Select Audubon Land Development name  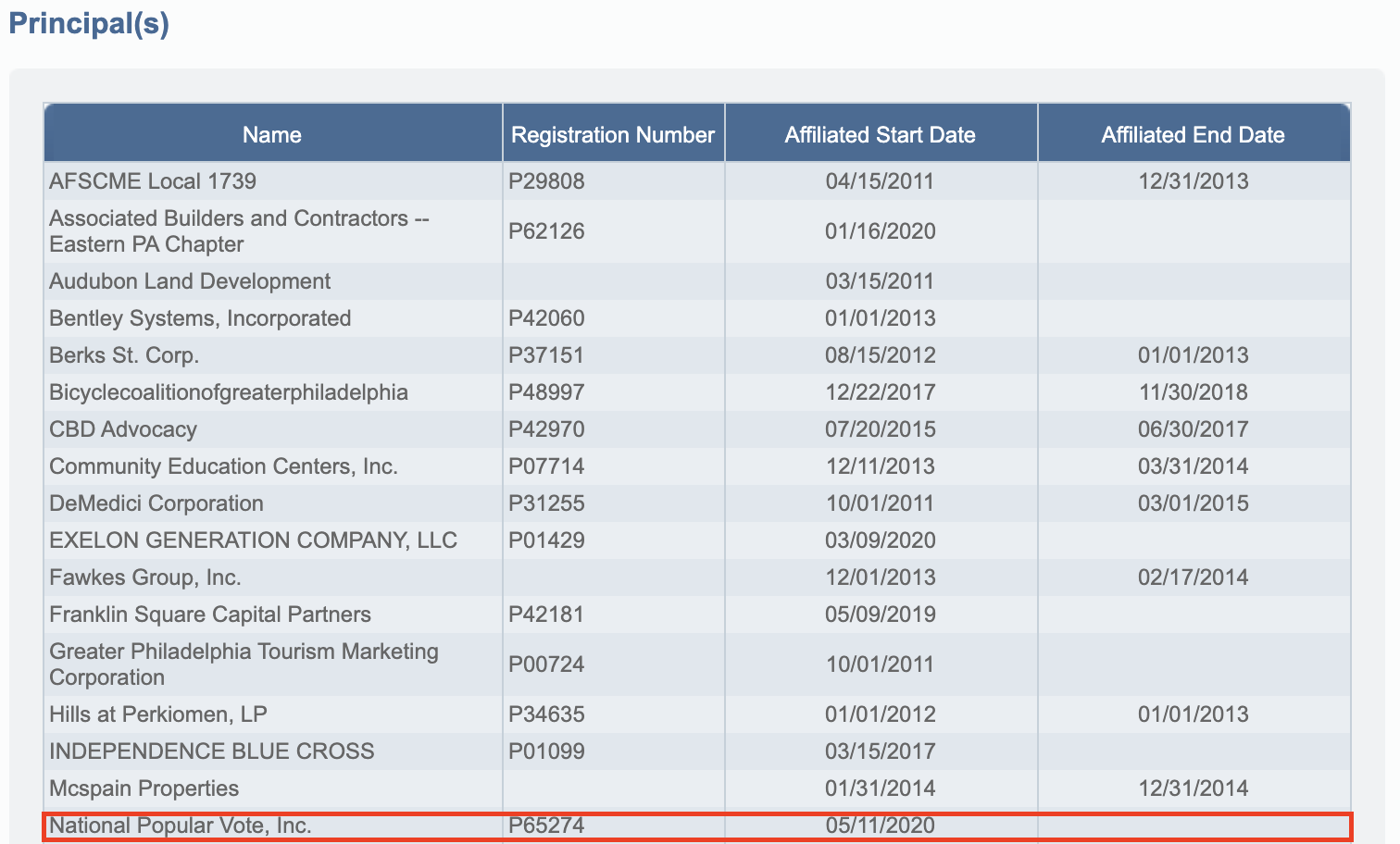(190, 281)
